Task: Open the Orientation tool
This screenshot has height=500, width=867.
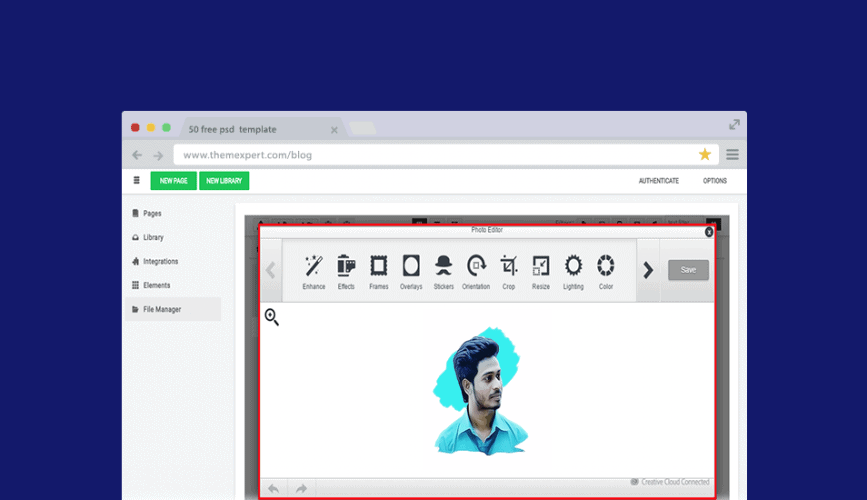Action: (476, 272)
